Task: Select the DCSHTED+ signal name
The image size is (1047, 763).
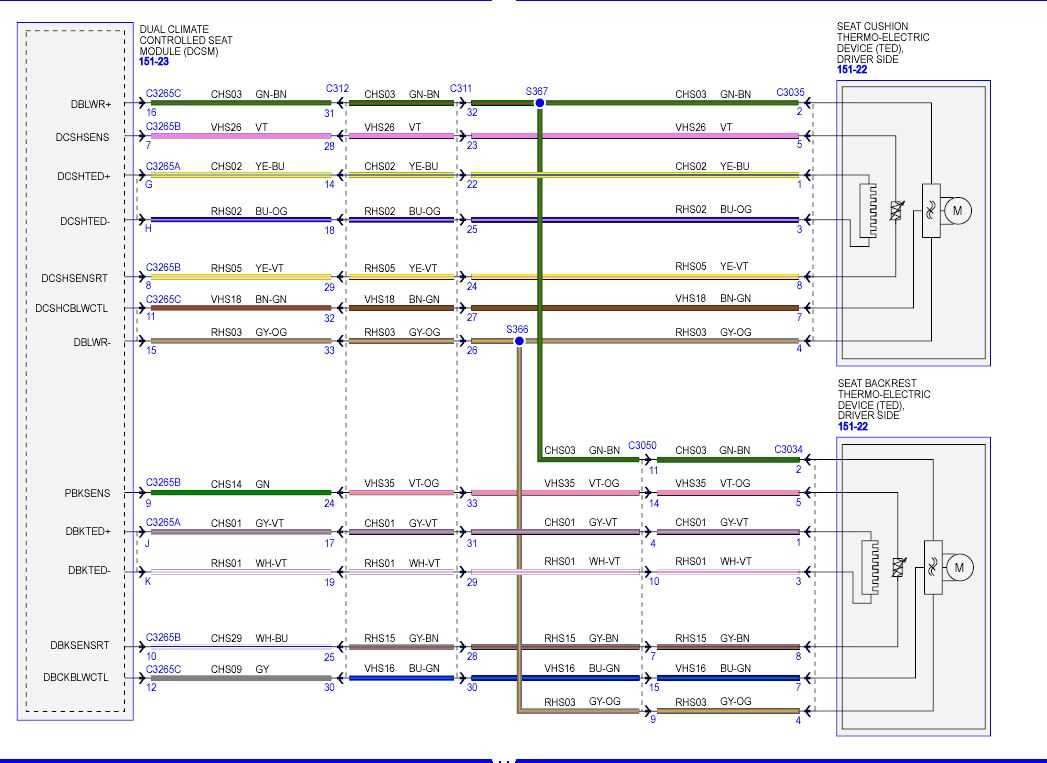Action: tap(83, 176)
